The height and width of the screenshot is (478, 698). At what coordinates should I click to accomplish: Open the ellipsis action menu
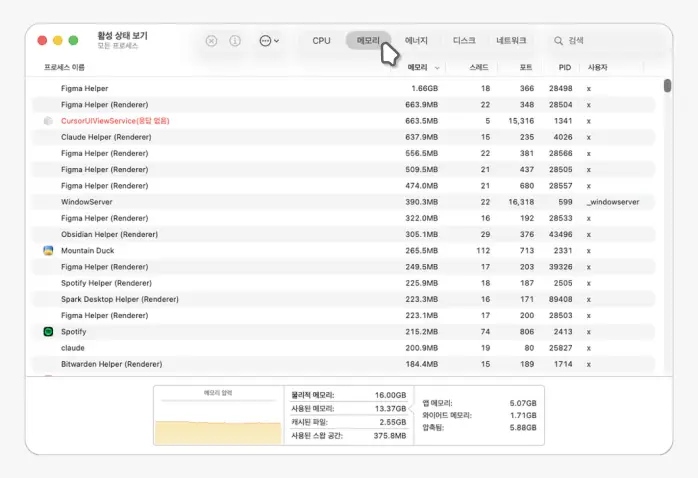(x=269, y=41)
